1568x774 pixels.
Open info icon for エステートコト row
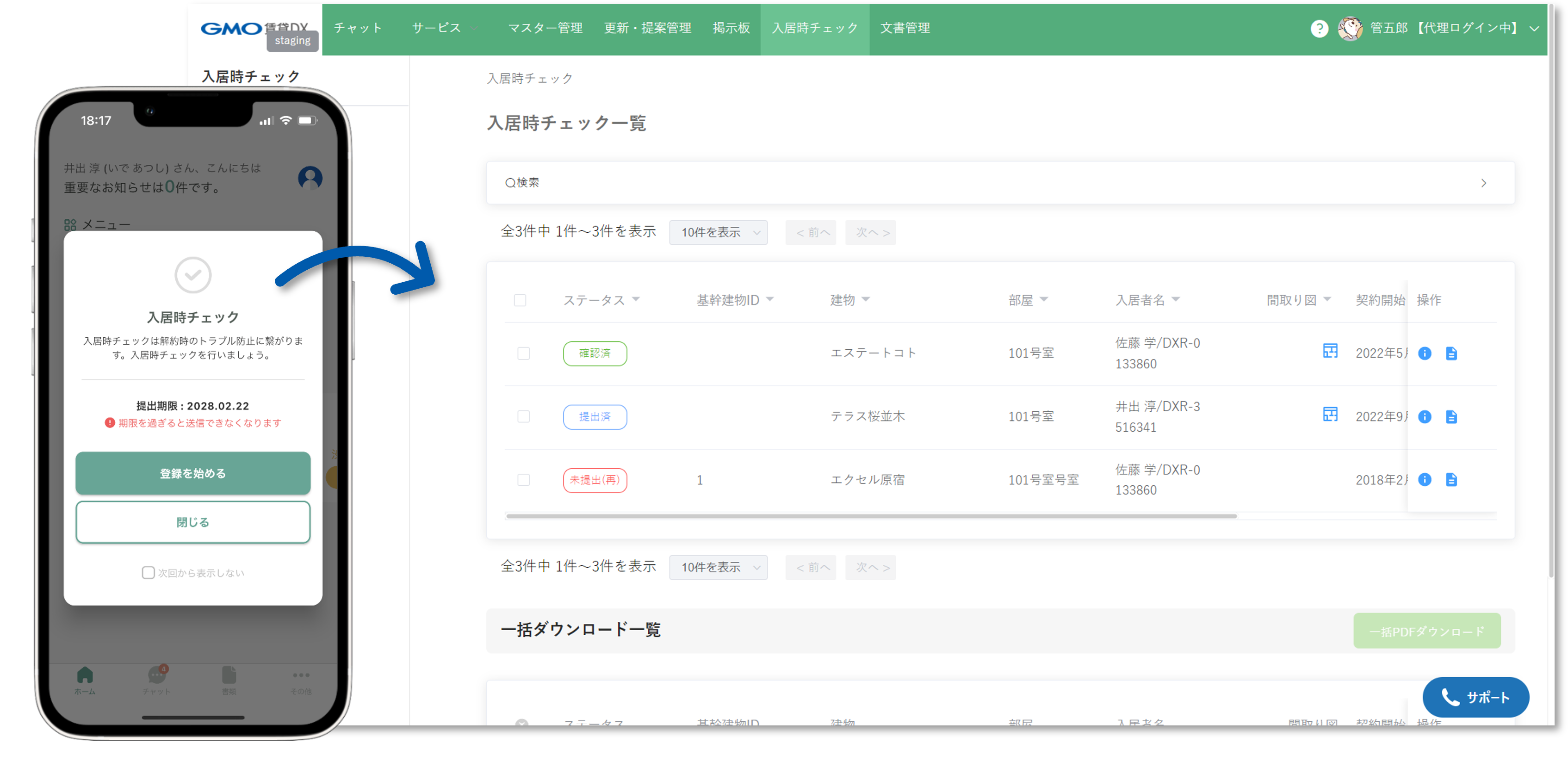(1425, 353)
